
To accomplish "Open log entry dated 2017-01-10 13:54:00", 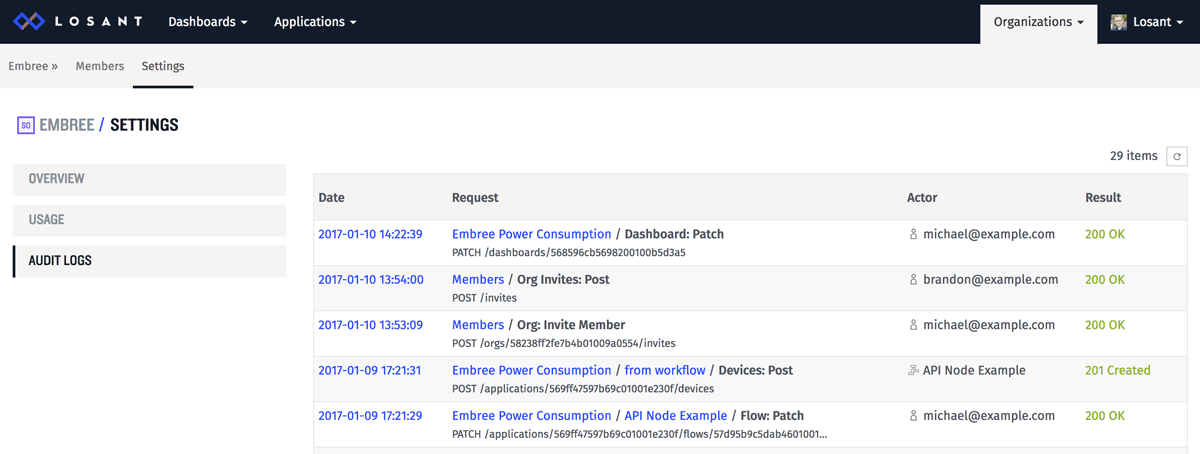I will coord(370,280).
